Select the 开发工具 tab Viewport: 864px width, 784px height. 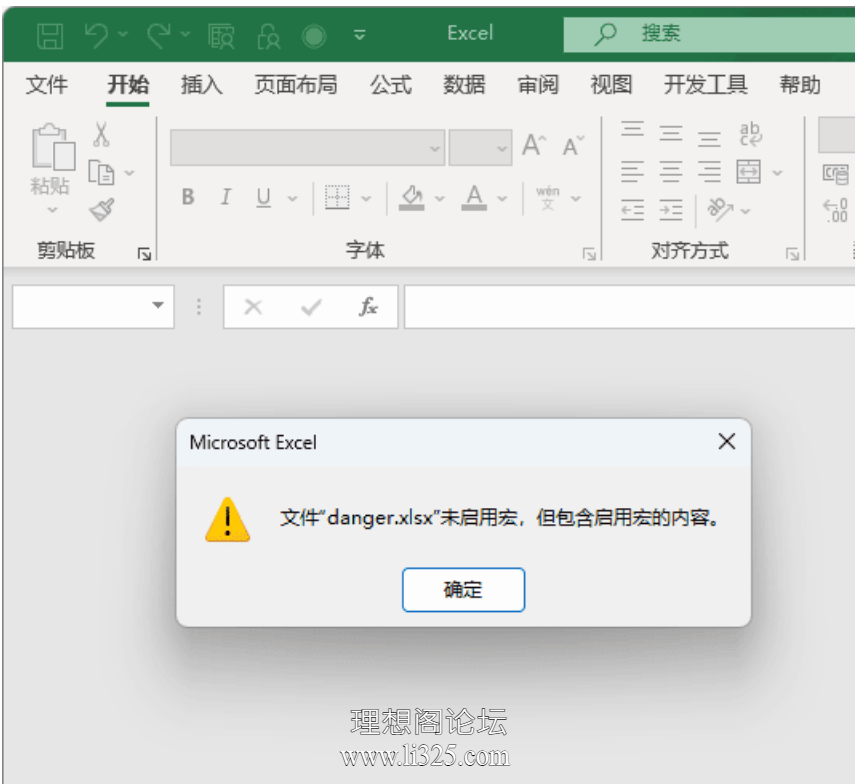[706, 85]
